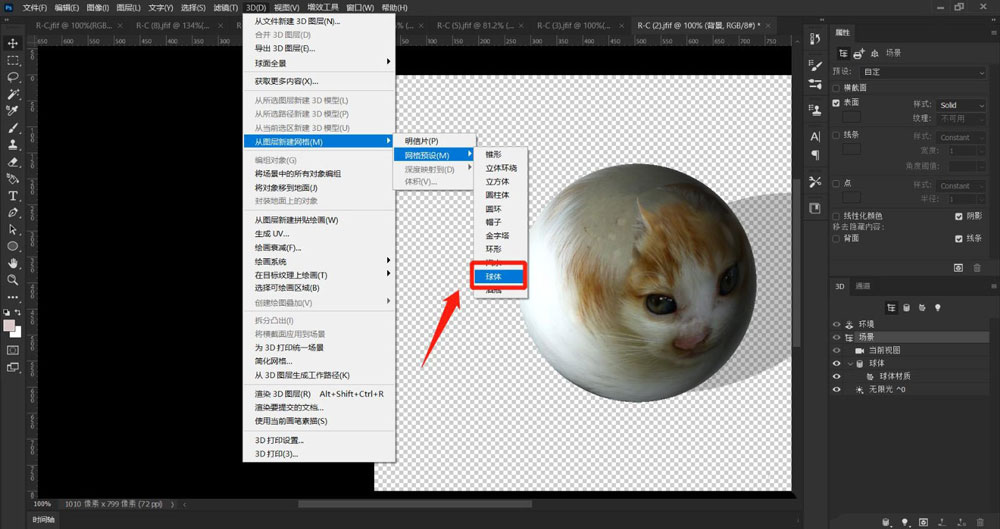Enable the 点 checkbox in Properties

click(836, 183)
